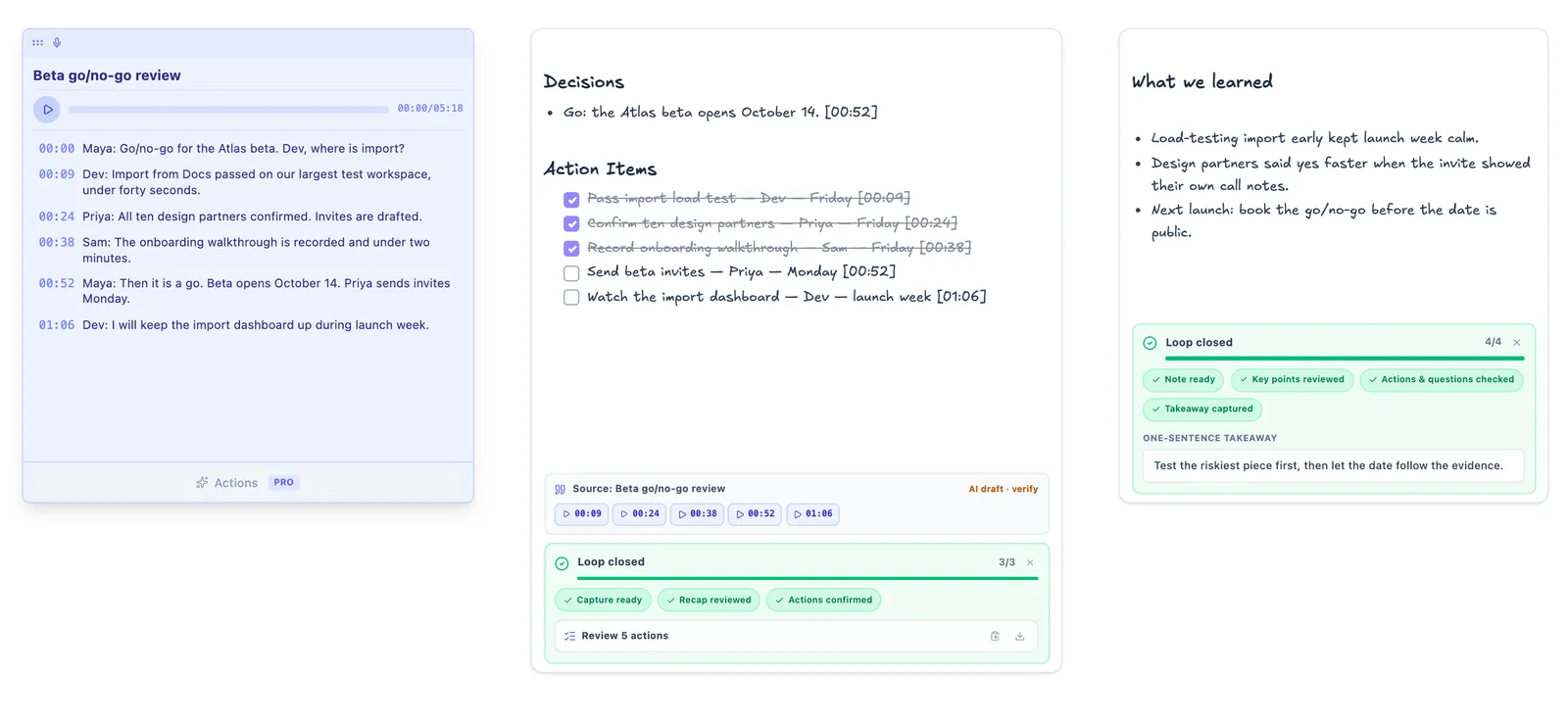The width and height of the screenshot is (1568, 723).
Task: Edit the one-sentence takeaway field
Action: (1333, 466)
